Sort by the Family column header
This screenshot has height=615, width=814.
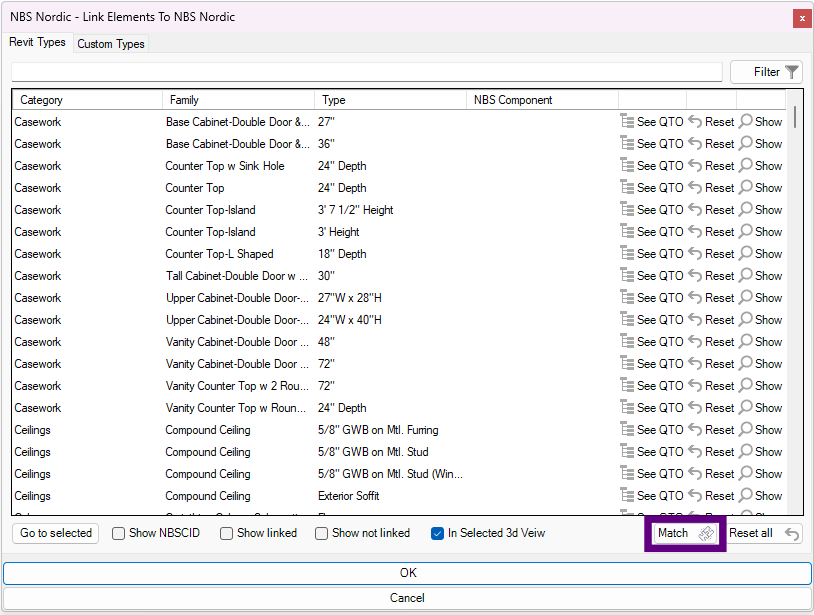click(238, 100)
